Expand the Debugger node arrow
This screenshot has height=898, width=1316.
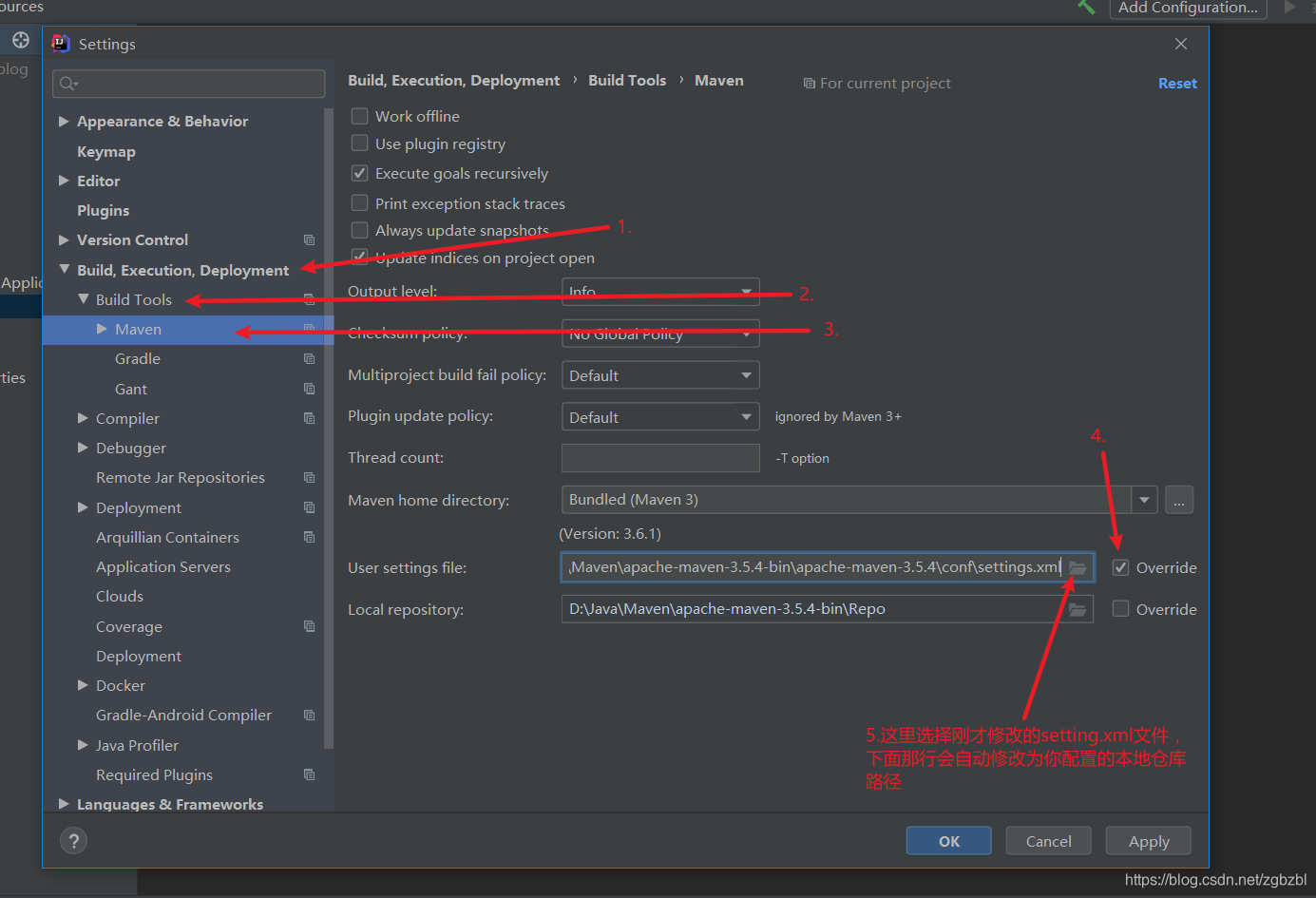[x=83, y=448]
